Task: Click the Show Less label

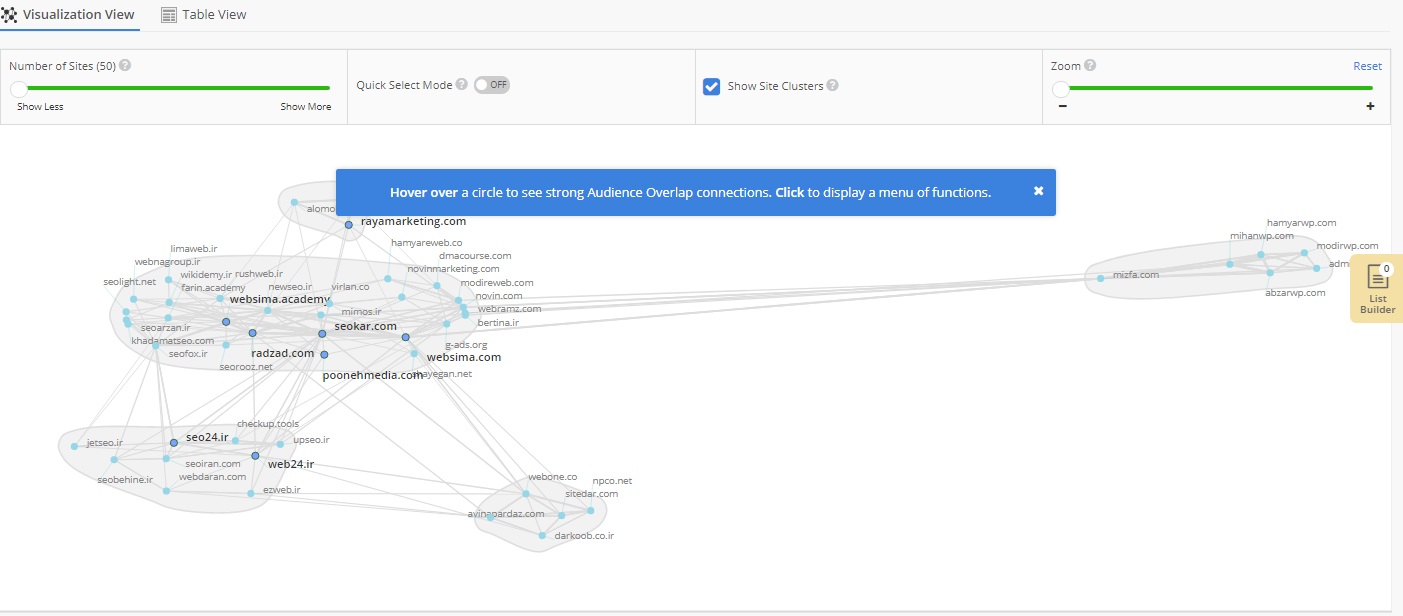Action: [40, 107]
